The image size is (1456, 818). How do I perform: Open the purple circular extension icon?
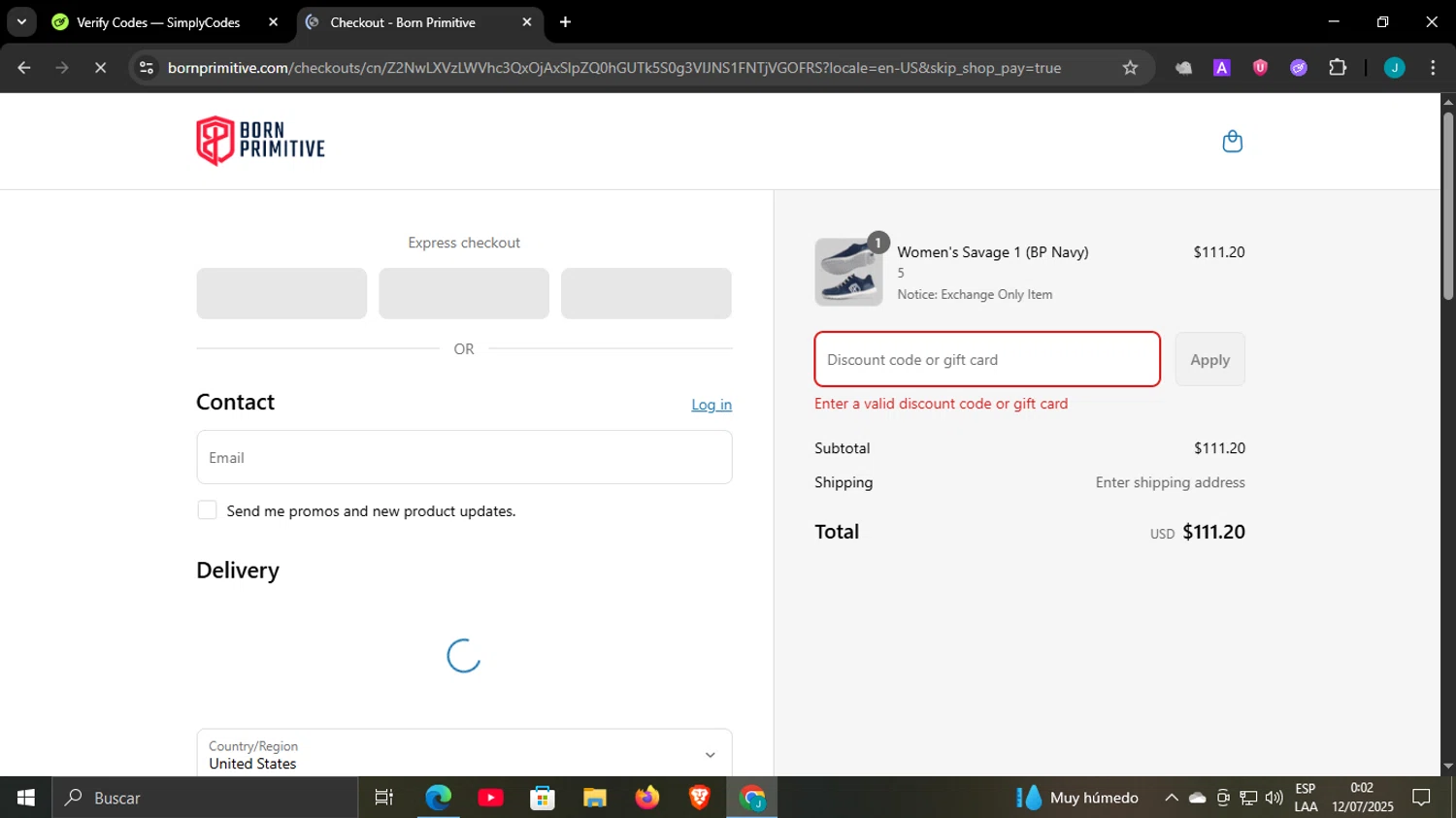[x=1299, y=68]
